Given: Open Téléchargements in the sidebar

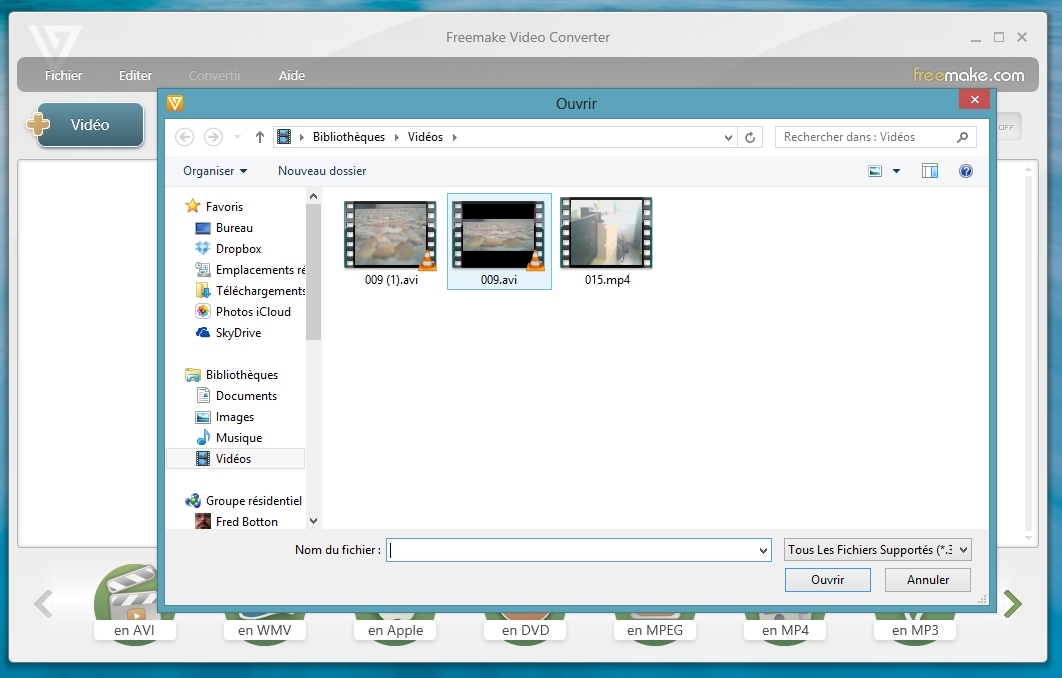Looking at the screenshot, I should tap(250, 291).
